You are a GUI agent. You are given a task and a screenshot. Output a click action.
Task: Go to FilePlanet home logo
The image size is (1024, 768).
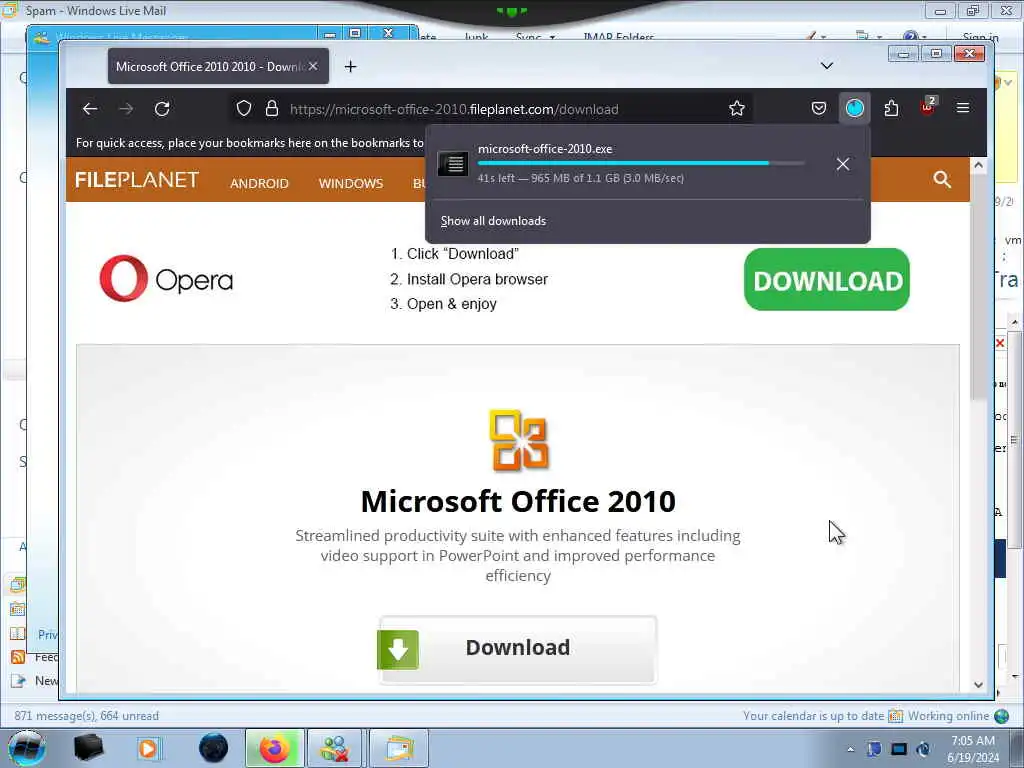pos(136,180)
